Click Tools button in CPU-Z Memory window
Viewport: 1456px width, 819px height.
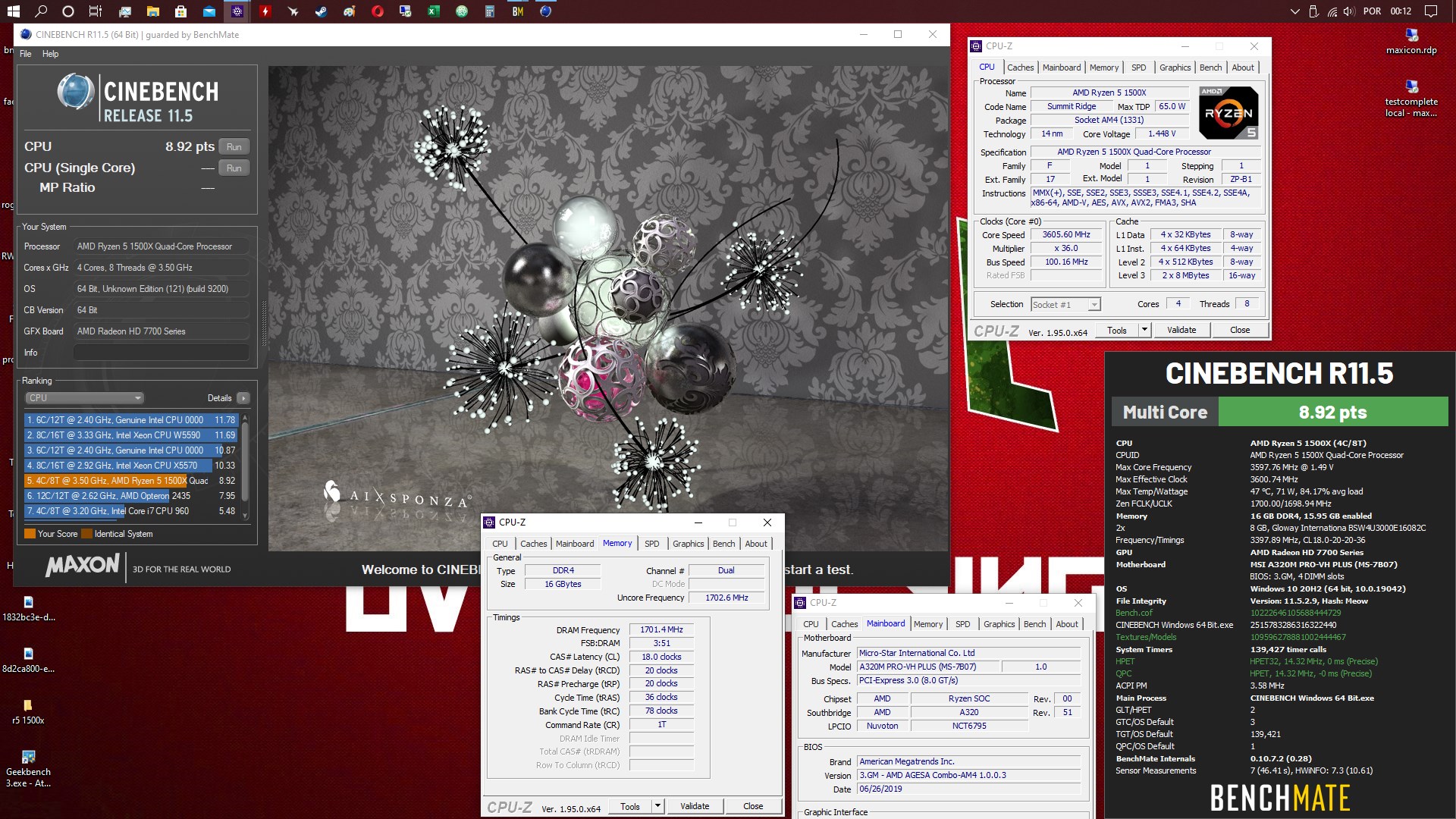(x=630, y=806)
